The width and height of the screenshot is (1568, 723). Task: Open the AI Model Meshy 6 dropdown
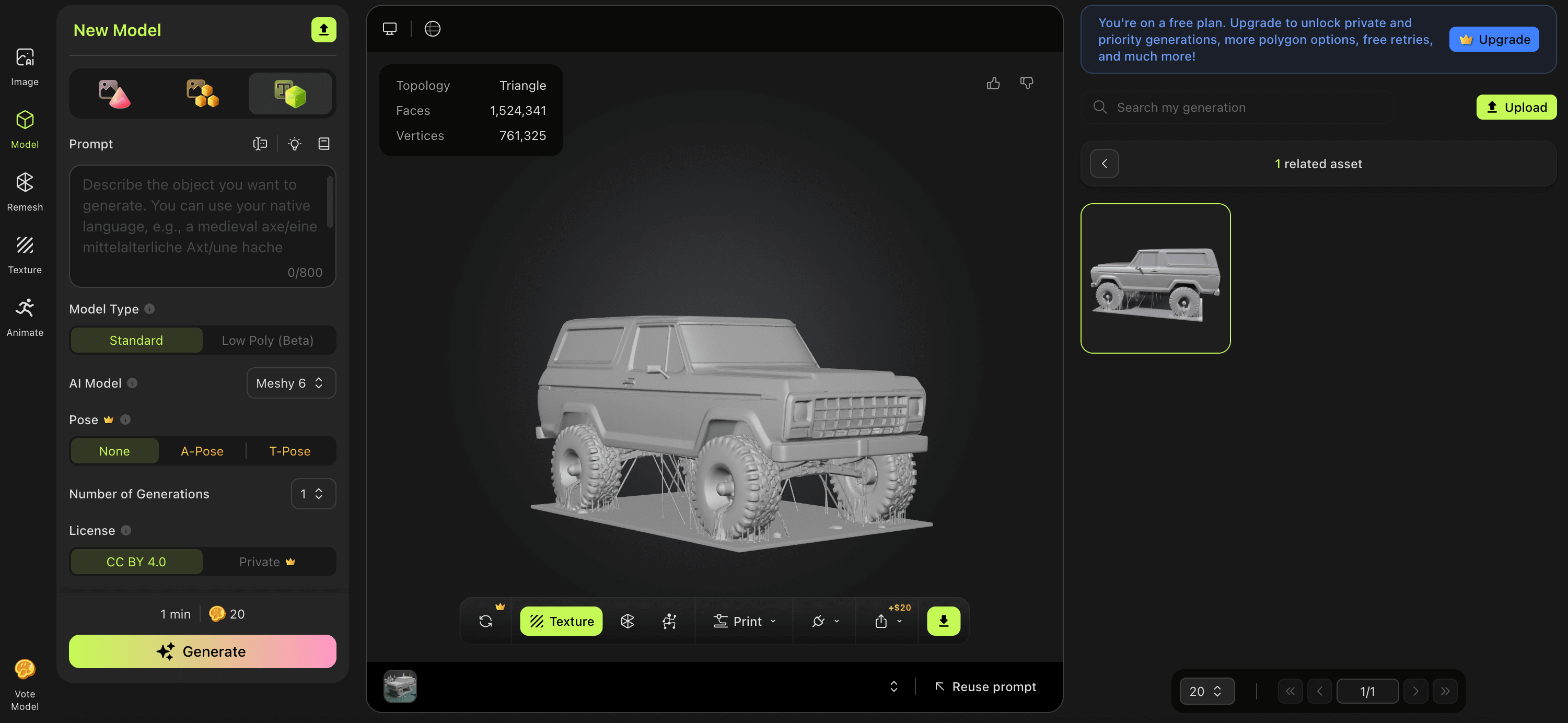click(x=291, y=383)
